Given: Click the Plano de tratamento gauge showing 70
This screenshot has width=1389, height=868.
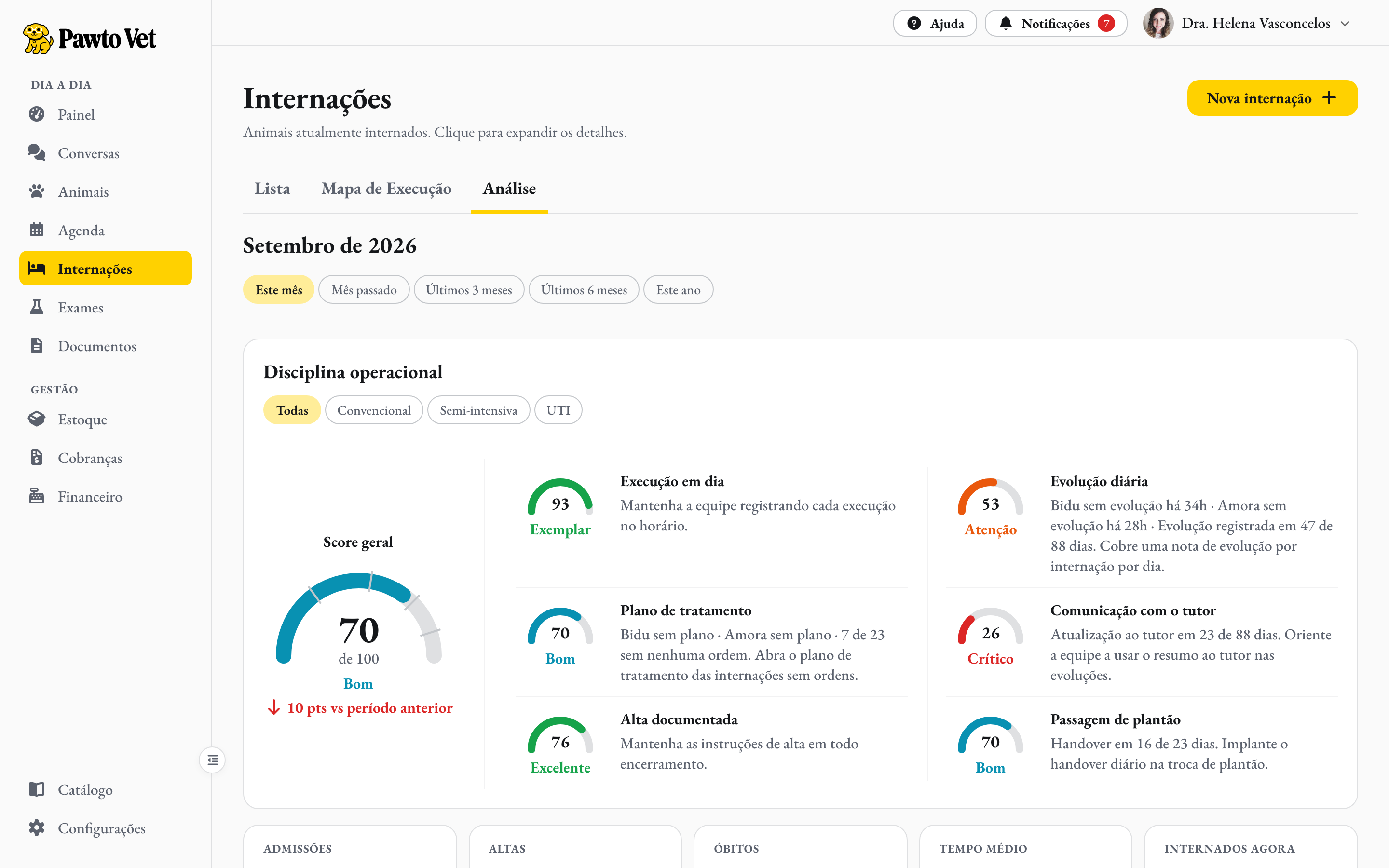Looking at the screenshot, I should point(560,627).
